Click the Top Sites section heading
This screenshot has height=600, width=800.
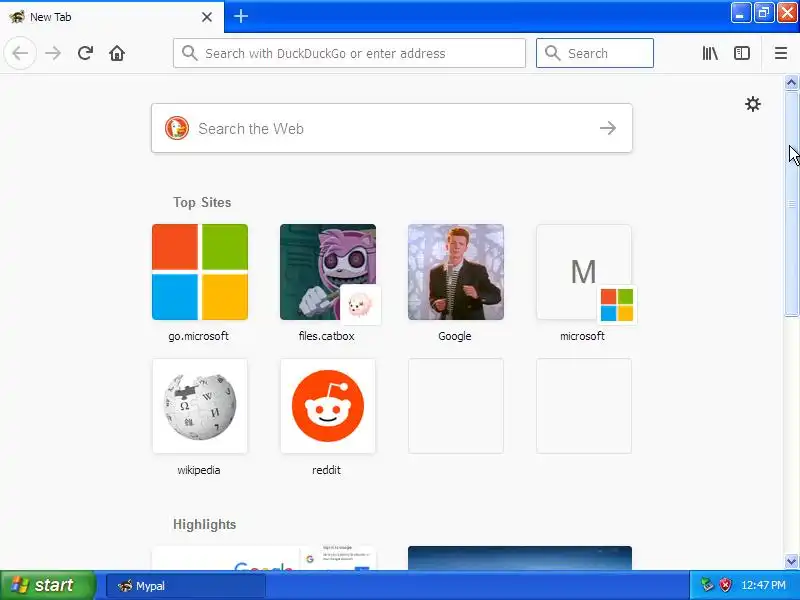coord(202,203)
